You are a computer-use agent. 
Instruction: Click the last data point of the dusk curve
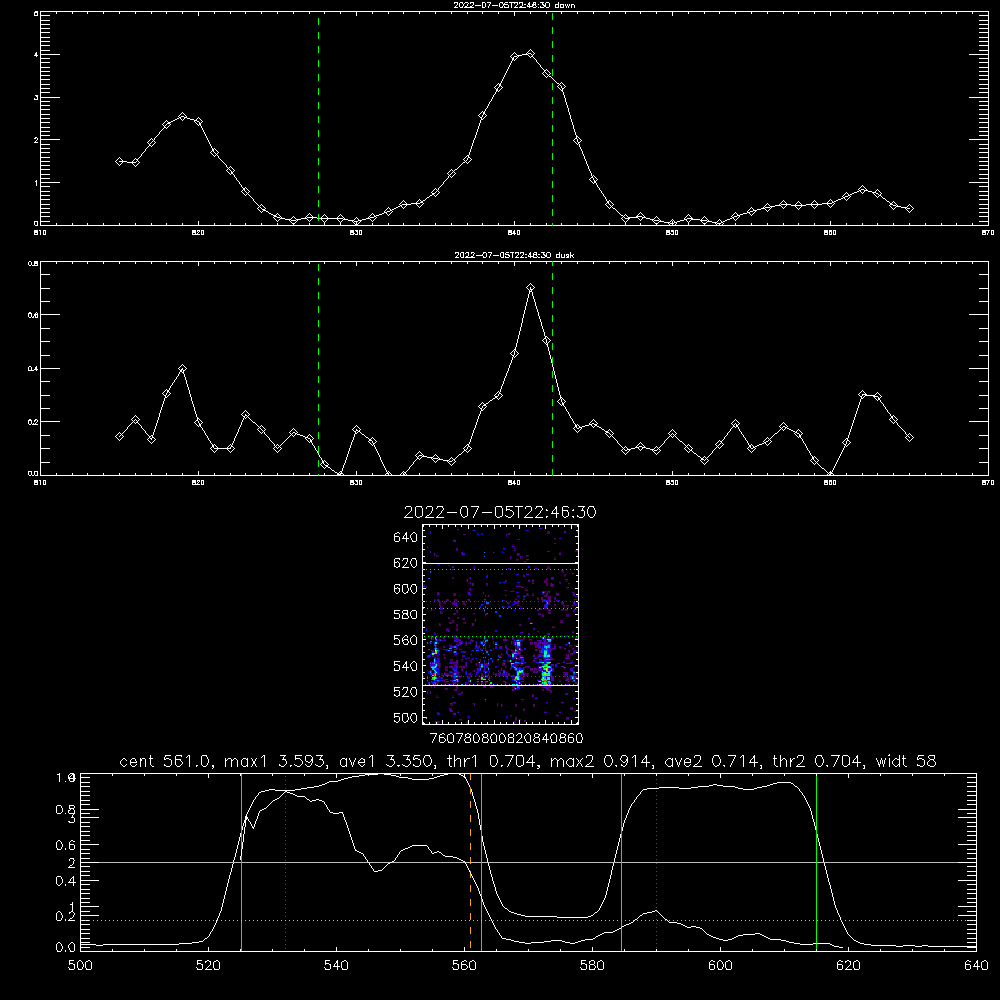[909, 438]
